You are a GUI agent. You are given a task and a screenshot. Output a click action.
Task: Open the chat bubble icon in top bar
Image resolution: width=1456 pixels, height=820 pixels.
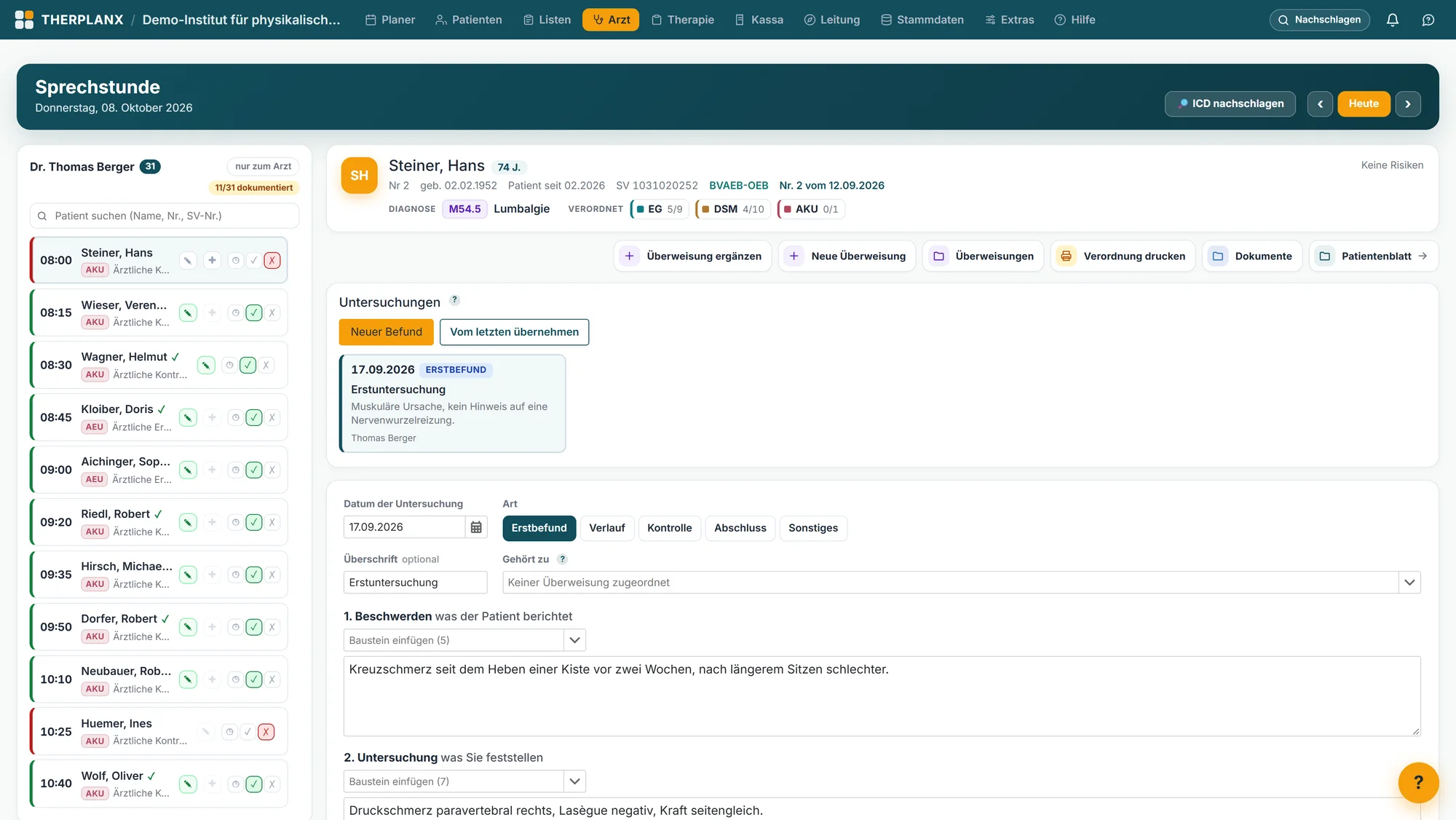pyautogui.click(x=1428, y=20)
